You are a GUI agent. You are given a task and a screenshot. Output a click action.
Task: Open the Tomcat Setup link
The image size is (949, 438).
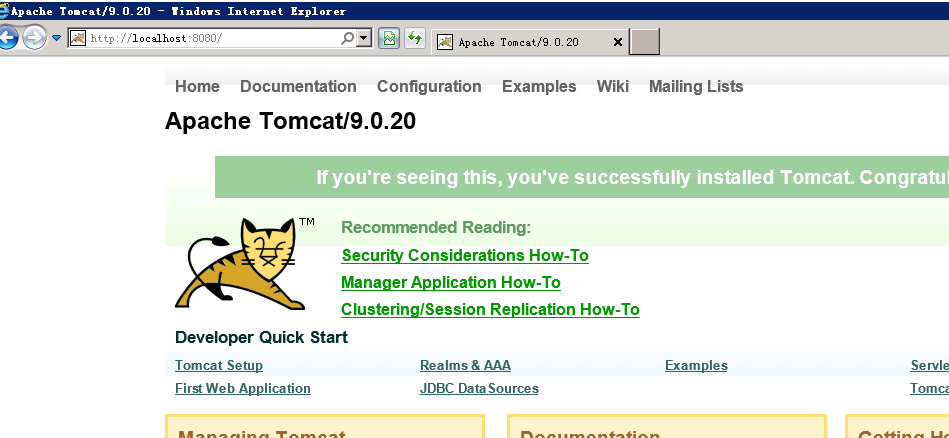[219, 365]
